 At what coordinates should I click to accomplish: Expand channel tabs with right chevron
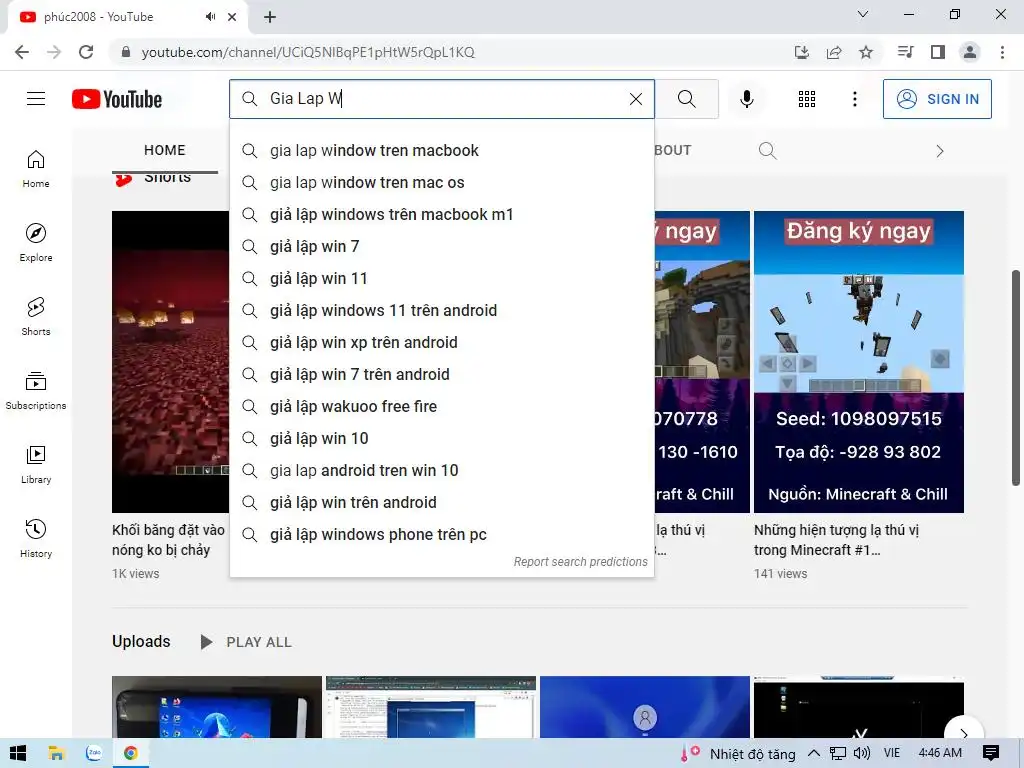tap(939, 151)
